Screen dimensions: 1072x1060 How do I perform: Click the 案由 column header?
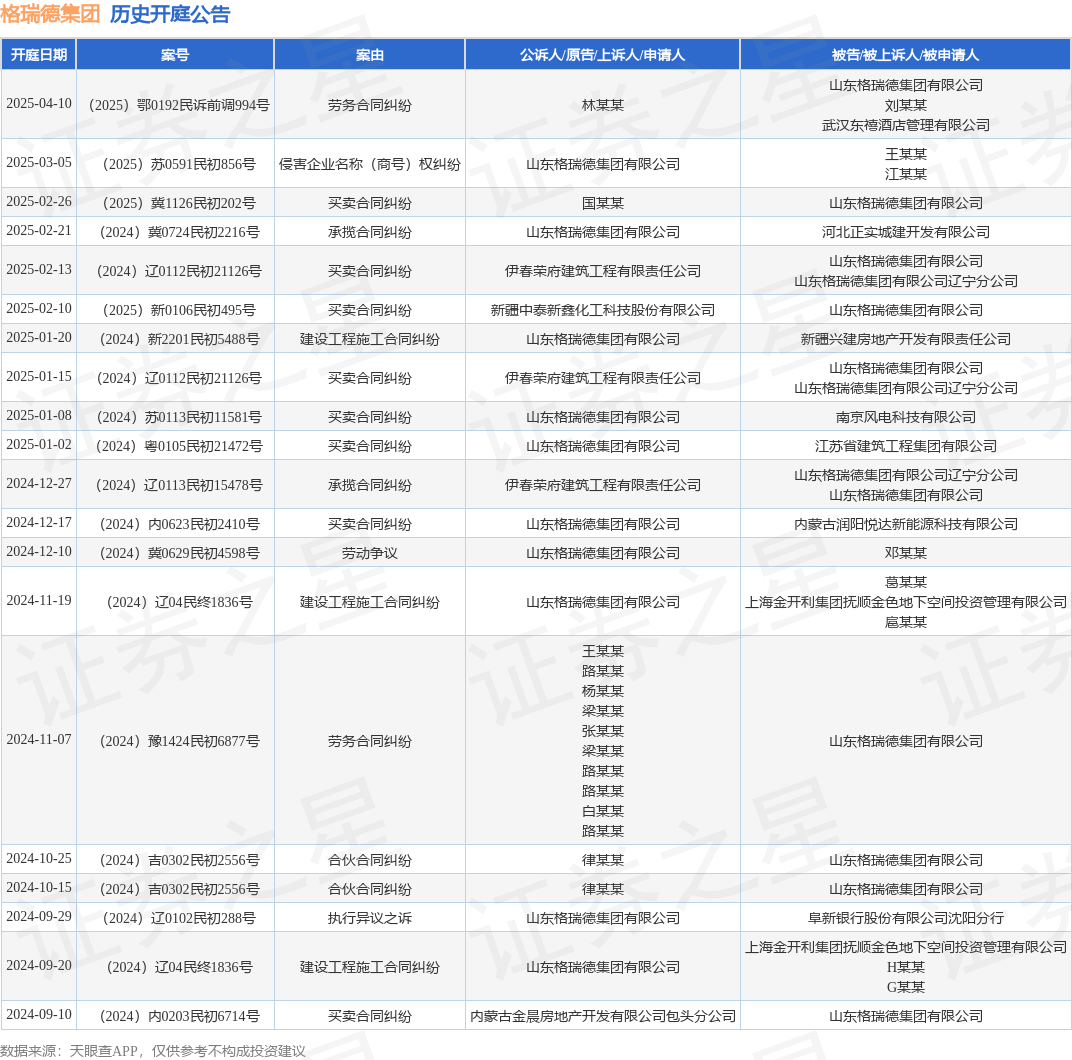click(x=370, y=55)
